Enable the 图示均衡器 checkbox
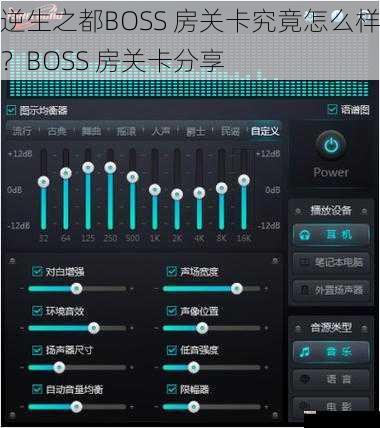380x428 pixels. [11, 110]
